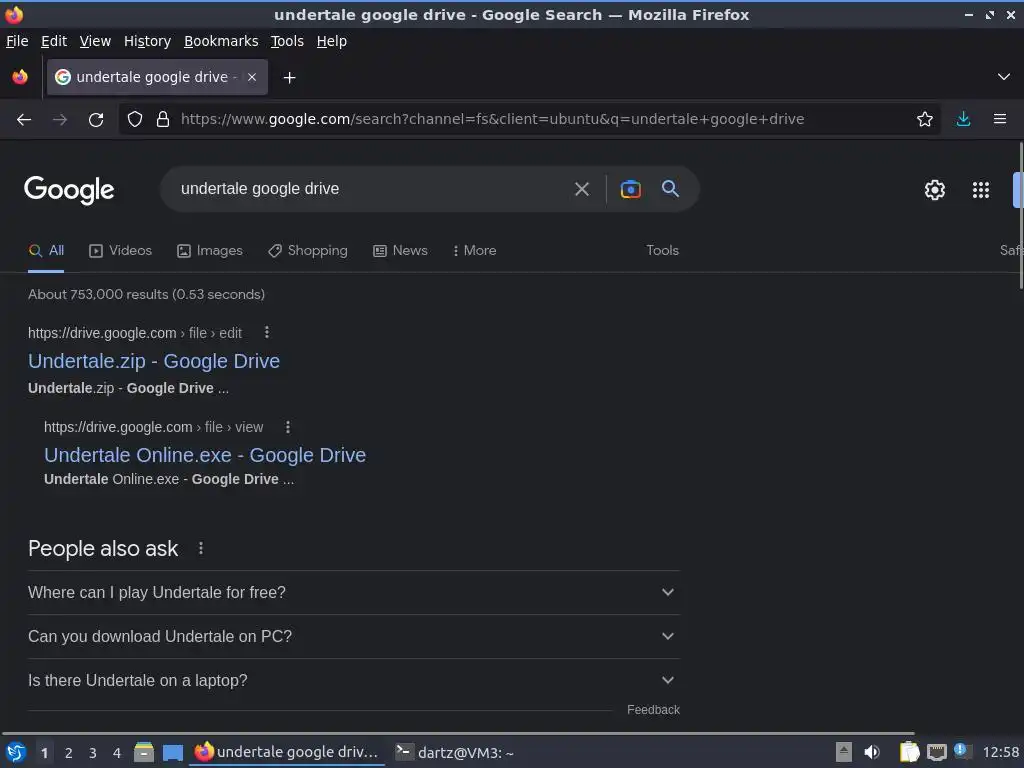The width and height of the screenshot is (1024, 768).
Task: Switch to the Videos tab
Action: click(121, 251)
